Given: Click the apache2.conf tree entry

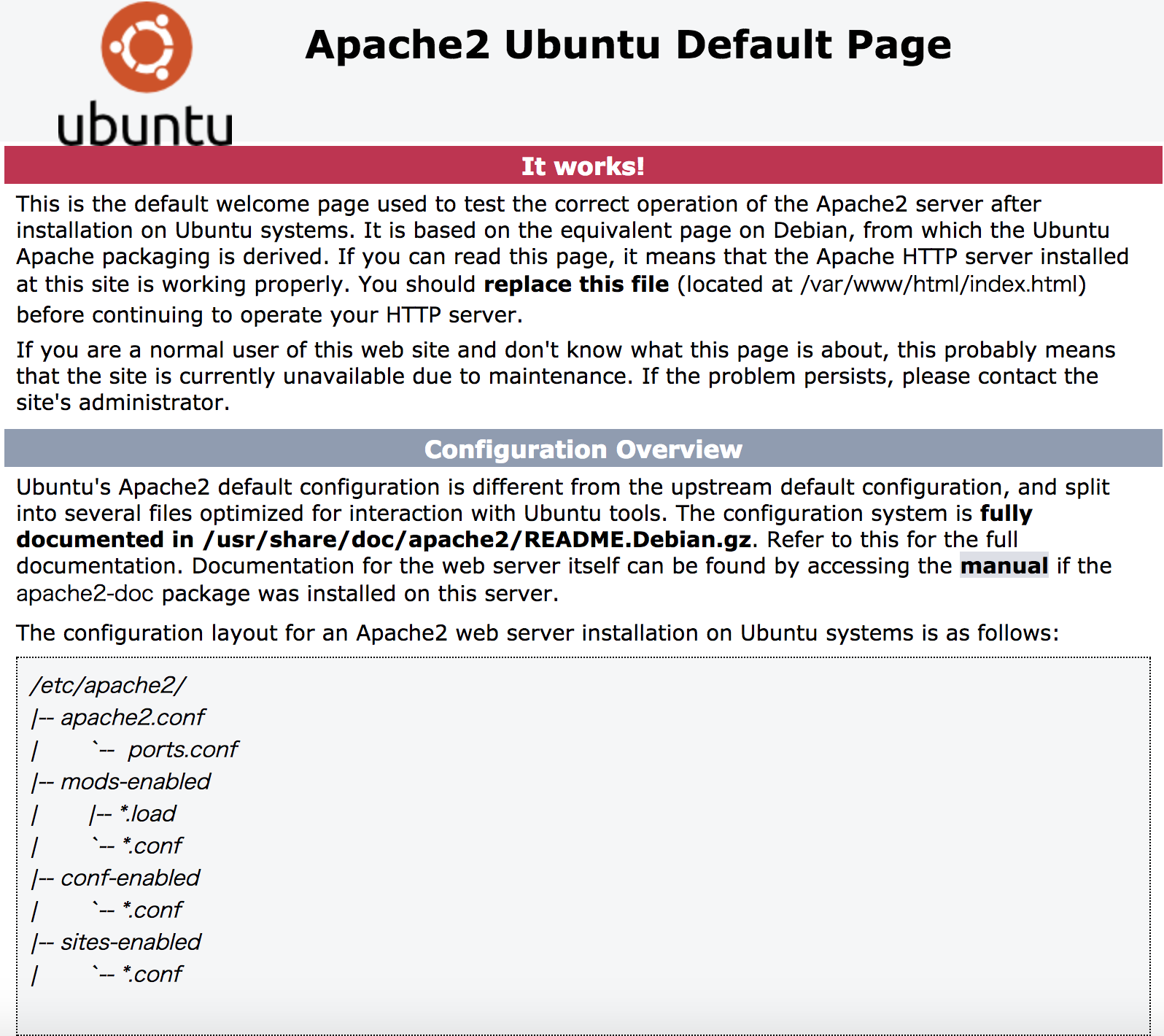Looking at the screenshot, I should (133, 717).
